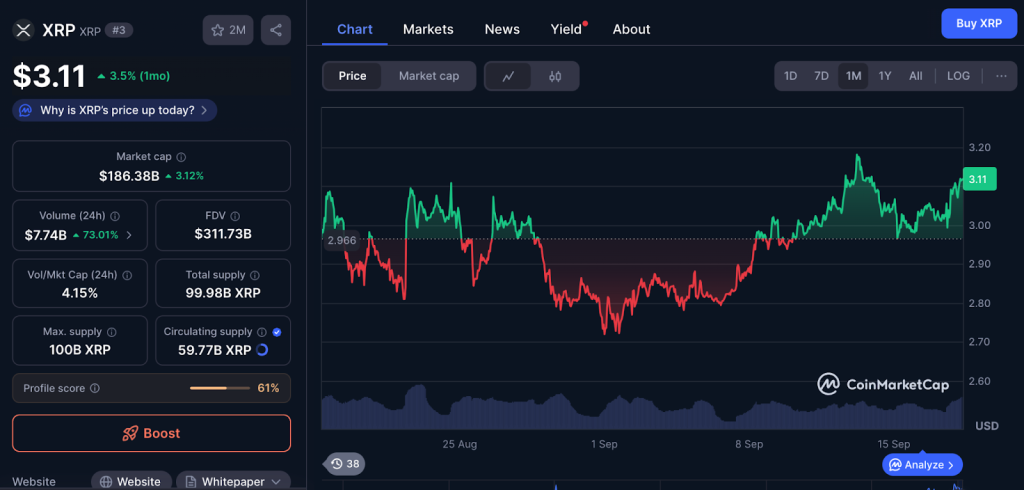Click the Buy XRP button
This screenshot has height=490, width=1024.
[978, 23]
